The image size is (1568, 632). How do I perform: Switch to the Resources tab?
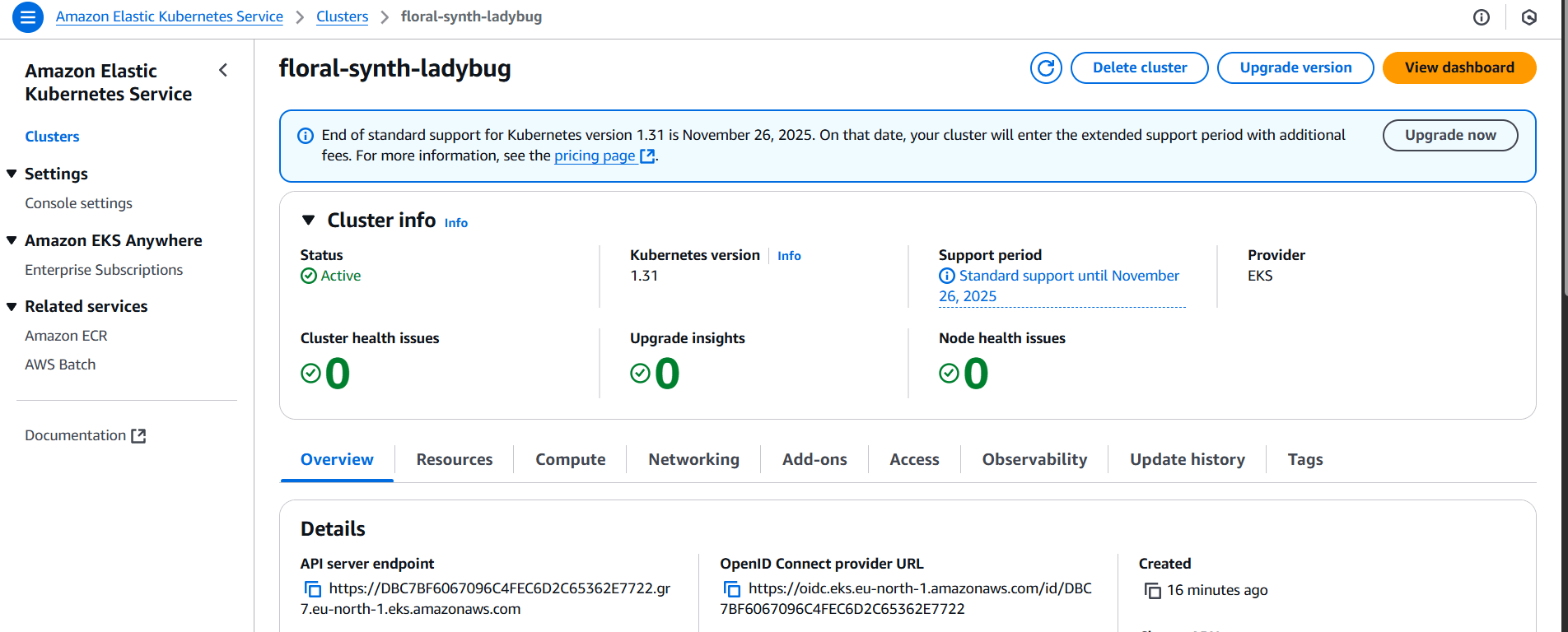pos(455,459)
